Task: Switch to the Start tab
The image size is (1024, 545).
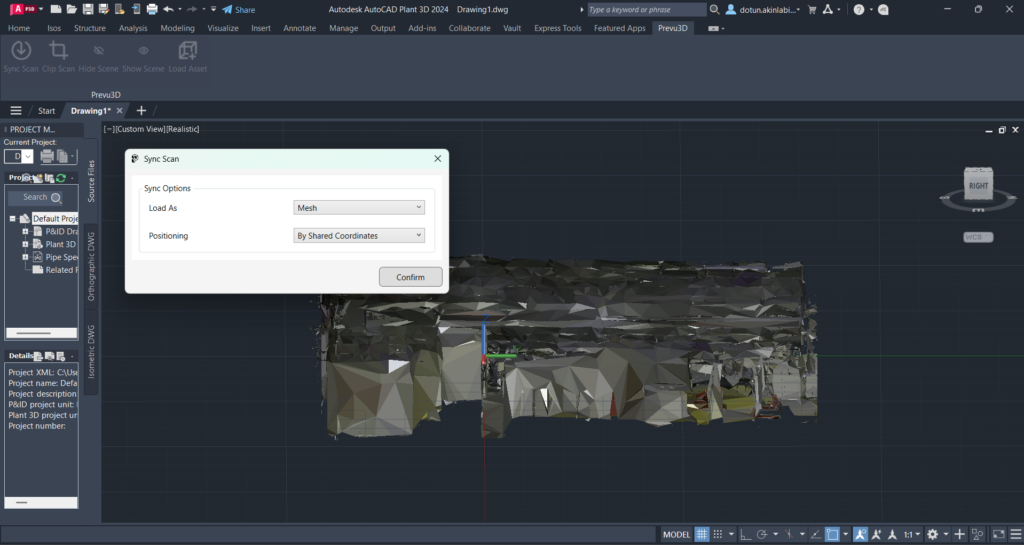Action: (46, 110)
